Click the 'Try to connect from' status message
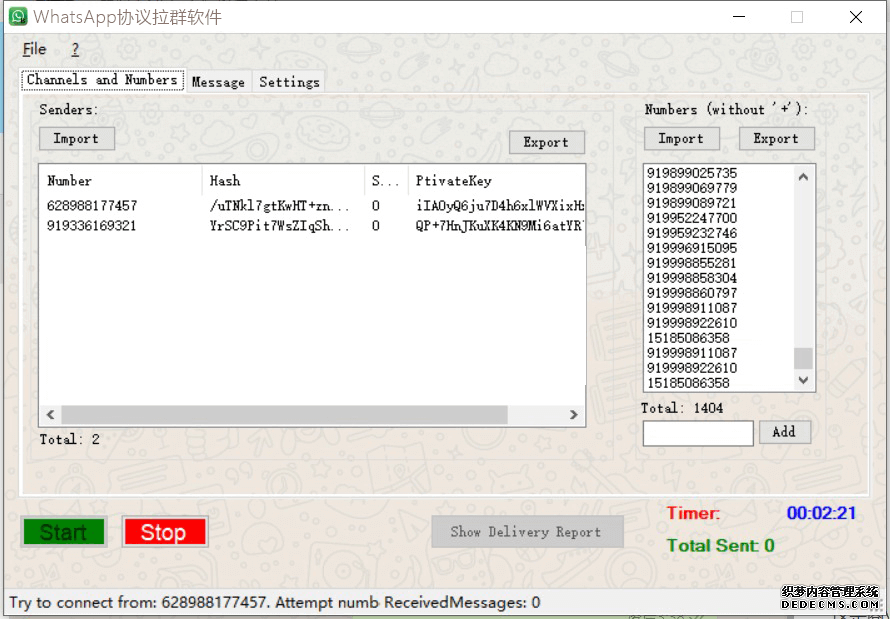This screenshot has width=890, height=619. (x=194, y=603)
